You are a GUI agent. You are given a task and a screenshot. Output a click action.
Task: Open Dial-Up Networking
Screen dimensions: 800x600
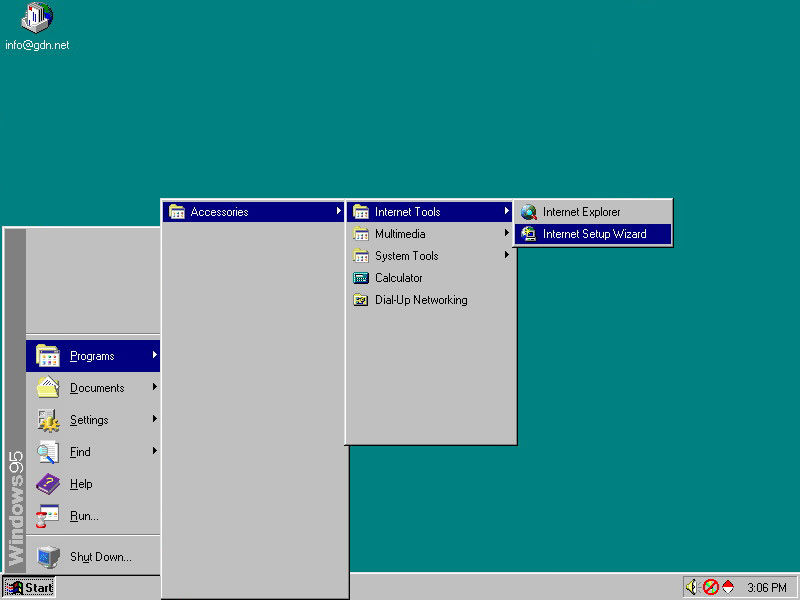click(x=420, y=300)
